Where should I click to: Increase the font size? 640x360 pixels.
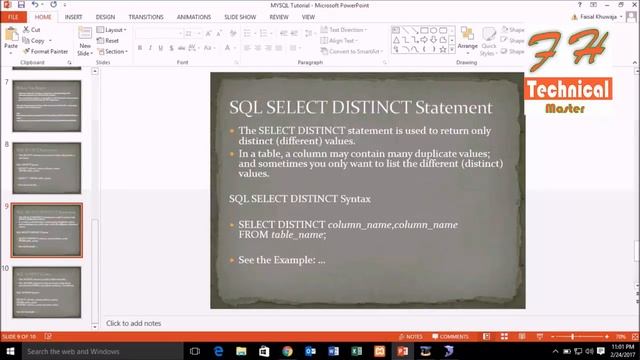[209, 33]
